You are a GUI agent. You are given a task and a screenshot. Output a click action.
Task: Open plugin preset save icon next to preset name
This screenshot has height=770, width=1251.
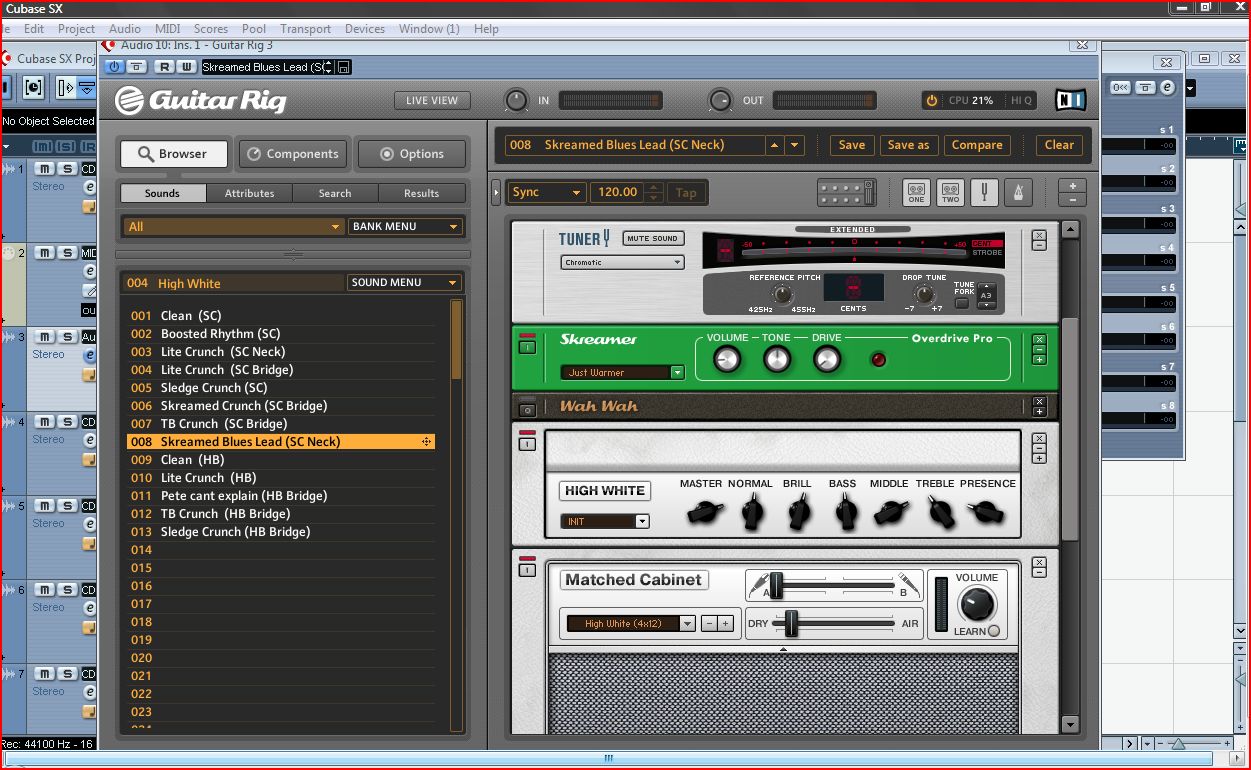point(343,67)
